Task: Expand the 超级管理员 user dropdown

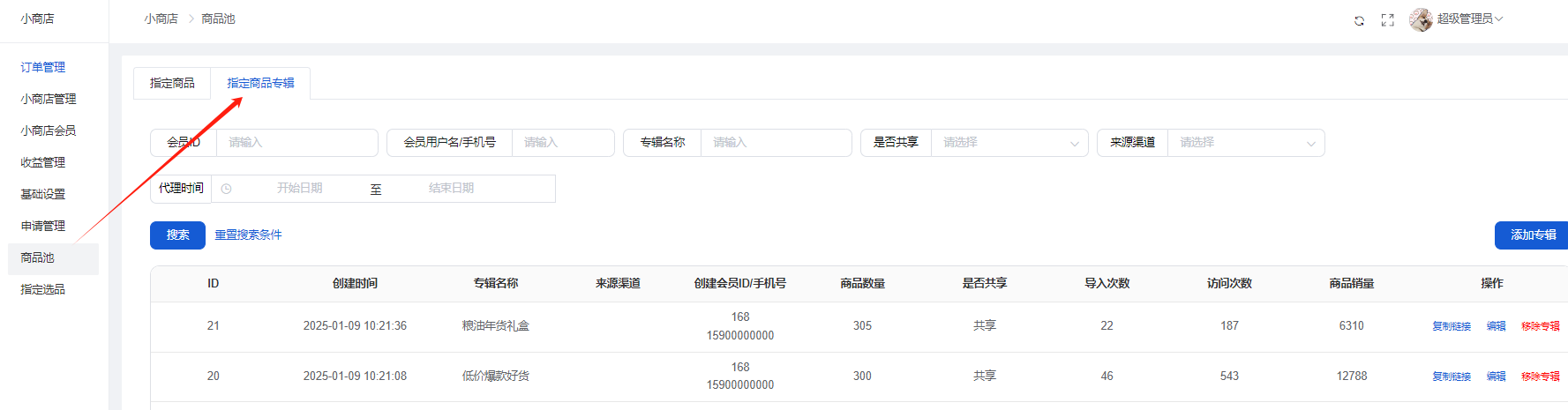Action: 1469,19
